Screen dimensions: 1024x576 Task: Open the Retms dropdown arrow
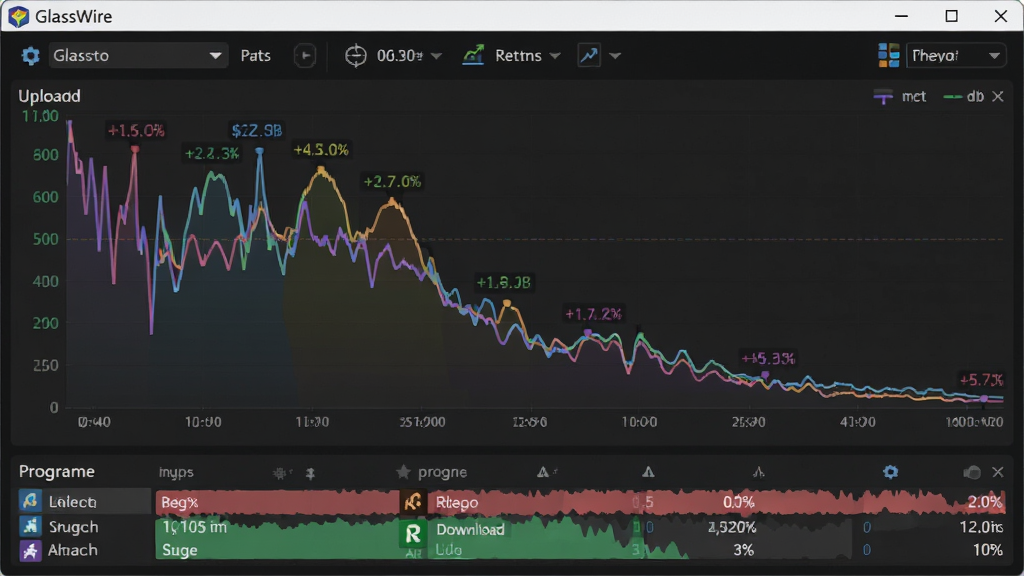(x=555, y=56)
